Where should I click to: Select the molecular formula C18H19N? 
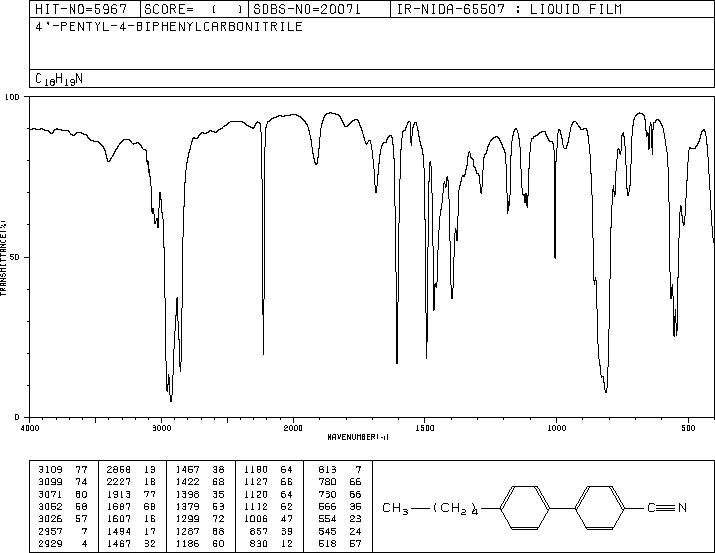[59, 79]
